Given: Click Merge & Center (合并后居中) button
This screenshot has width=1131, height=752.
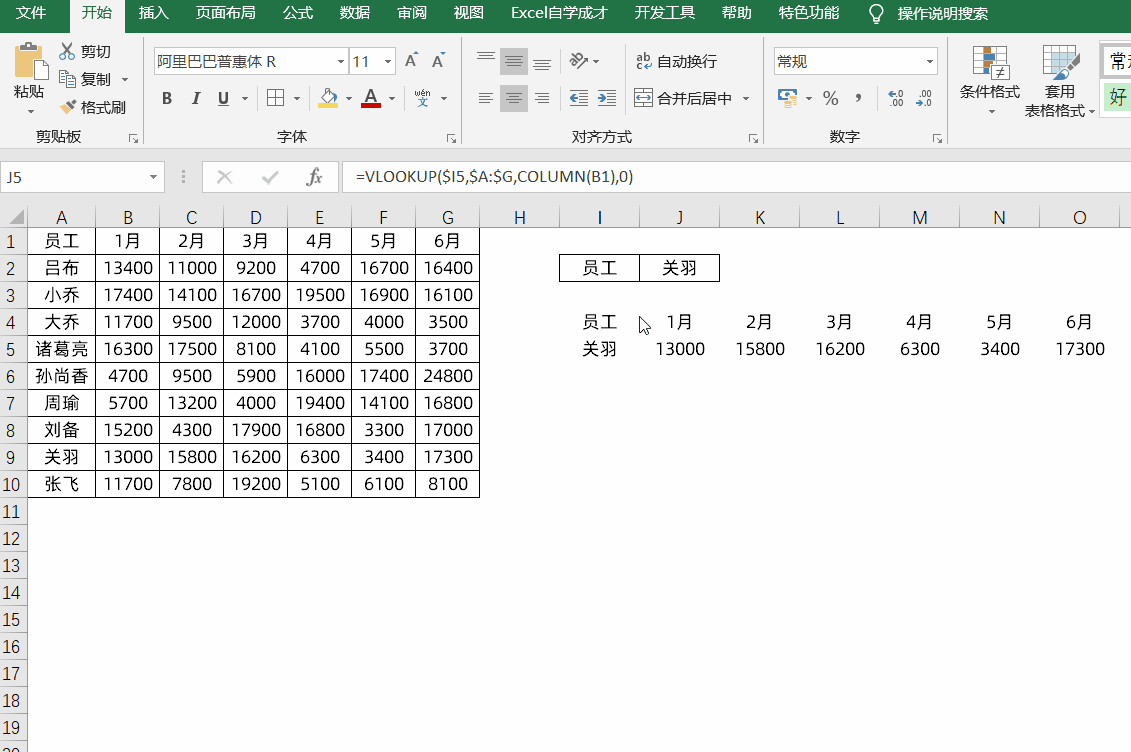Looking at the screenshot, I should tap(684, 98).
